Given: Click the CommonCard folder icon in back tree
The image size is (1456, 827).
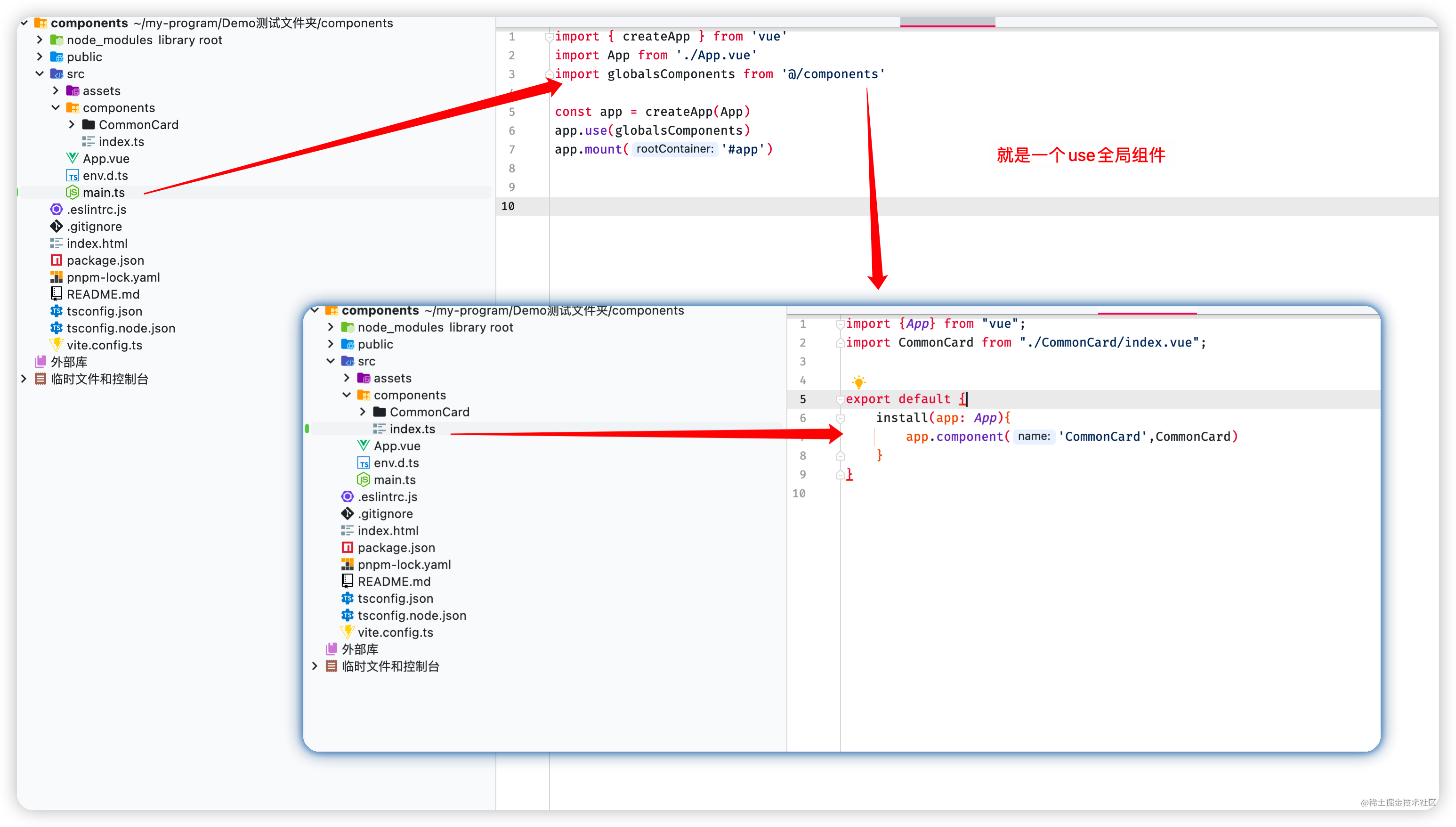Looking at the screenshot, I should [x=88, y=124].
